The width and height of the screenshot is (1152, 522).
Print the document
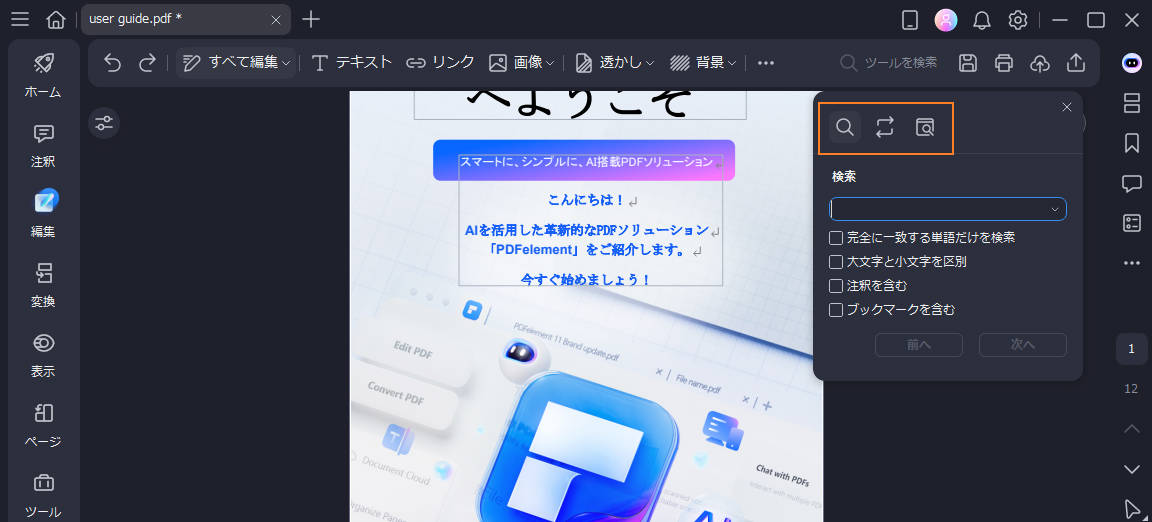tap(1004, 63)
